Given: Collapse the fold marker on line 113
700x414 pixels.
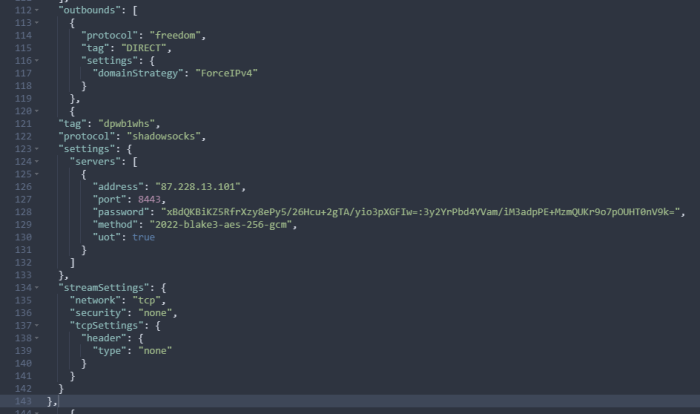Looking at the screenshot, I should pyautogui.click(x=38, y=22).
